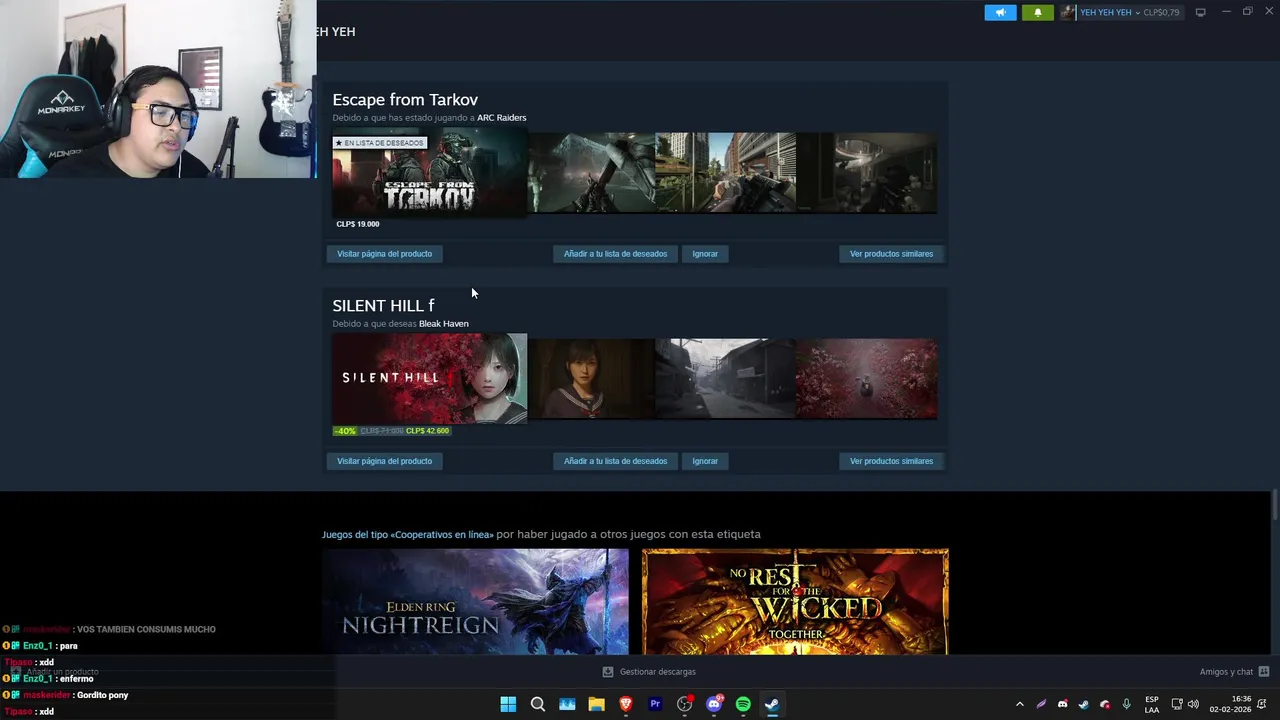Open the Brave browser taskbar icon
The image size is (1280, 720).
626,704
